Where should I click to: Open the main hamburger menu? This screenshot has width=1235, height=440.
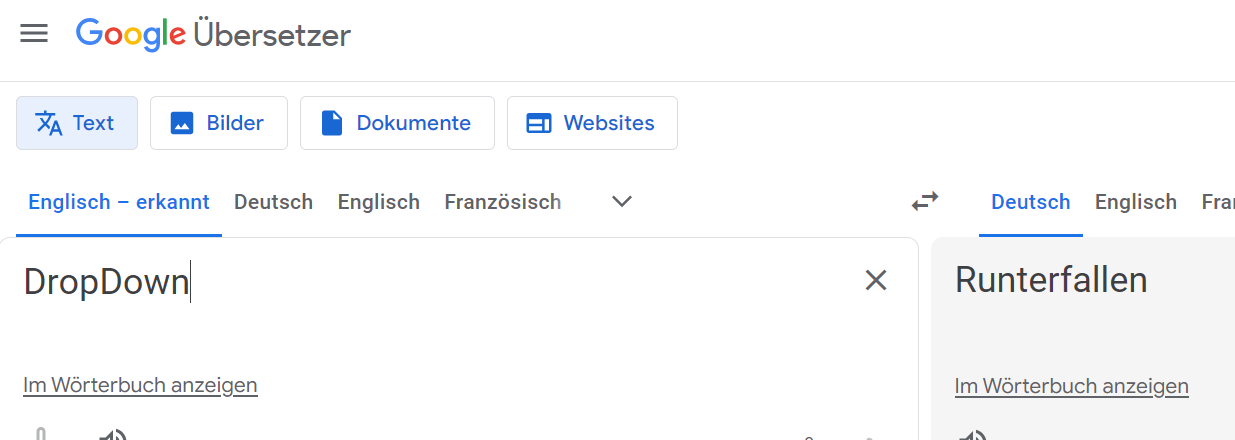[x=34, y=34]
